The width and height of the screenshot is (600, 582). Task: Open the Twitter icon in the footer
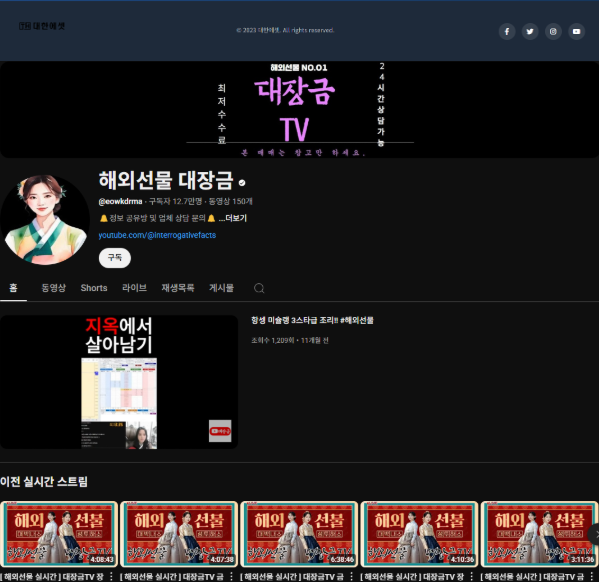point(530,31)
